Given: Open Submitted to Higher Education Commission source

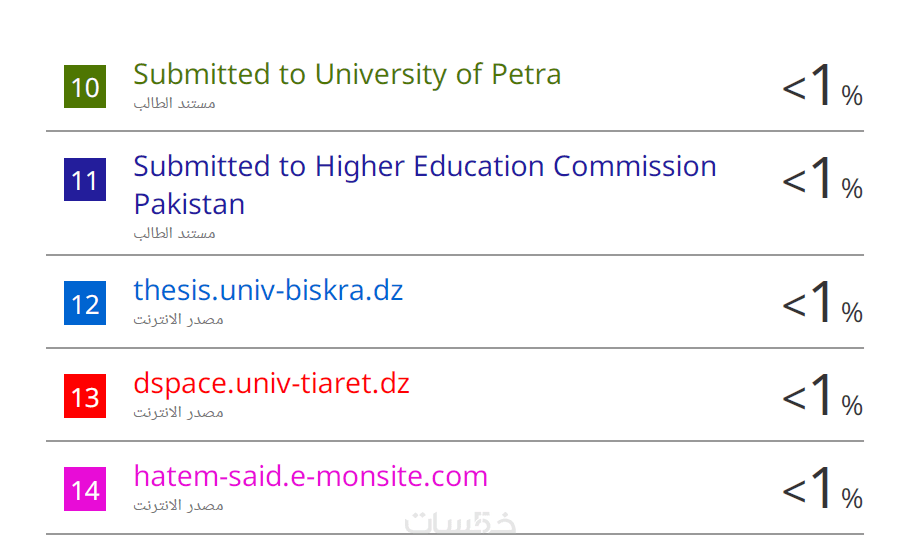Looking at the screenshot, I should 425,166.
